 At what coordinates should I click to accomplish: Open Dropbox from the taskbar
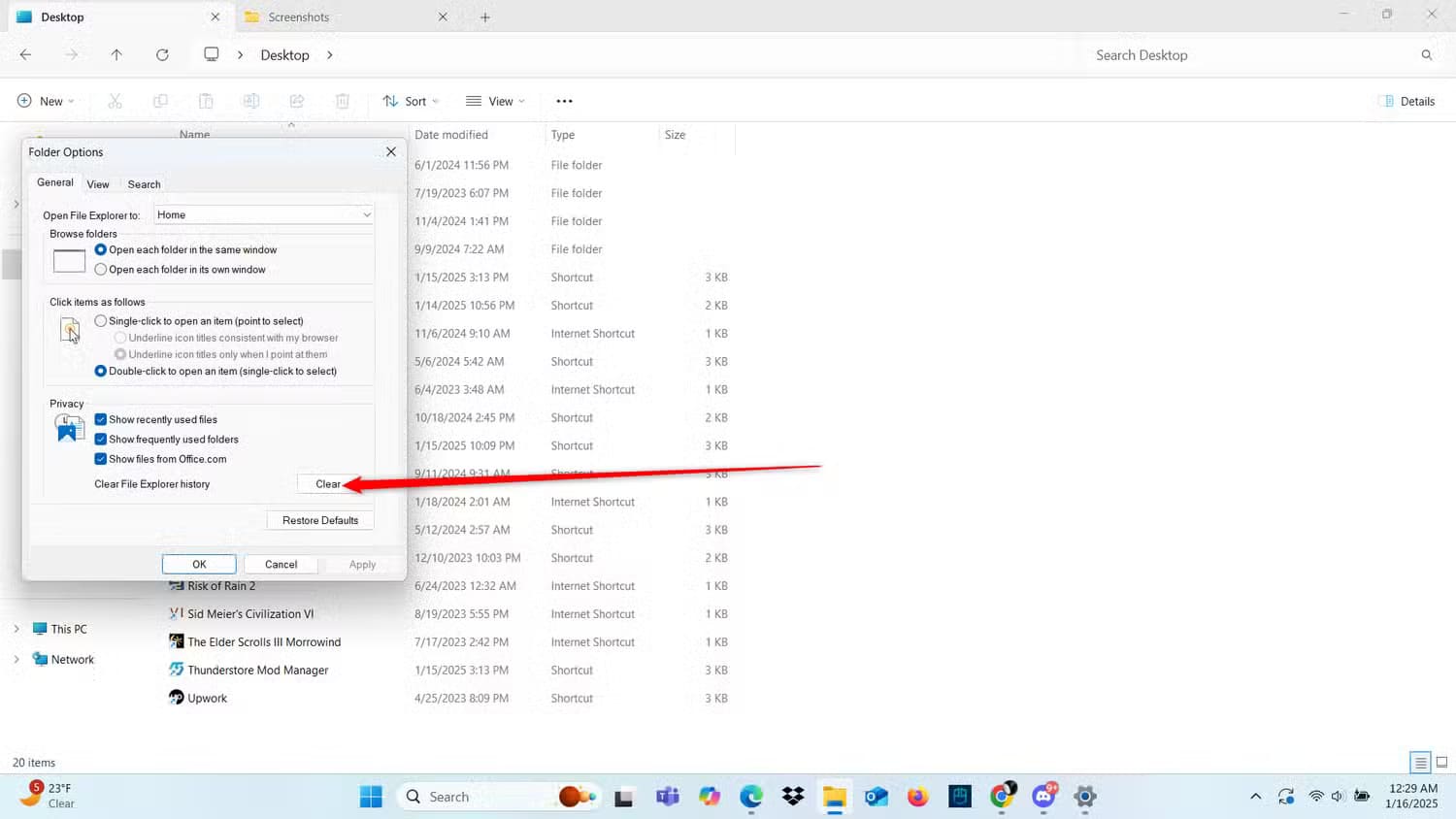pyautogui.click(x=793, y=797)
